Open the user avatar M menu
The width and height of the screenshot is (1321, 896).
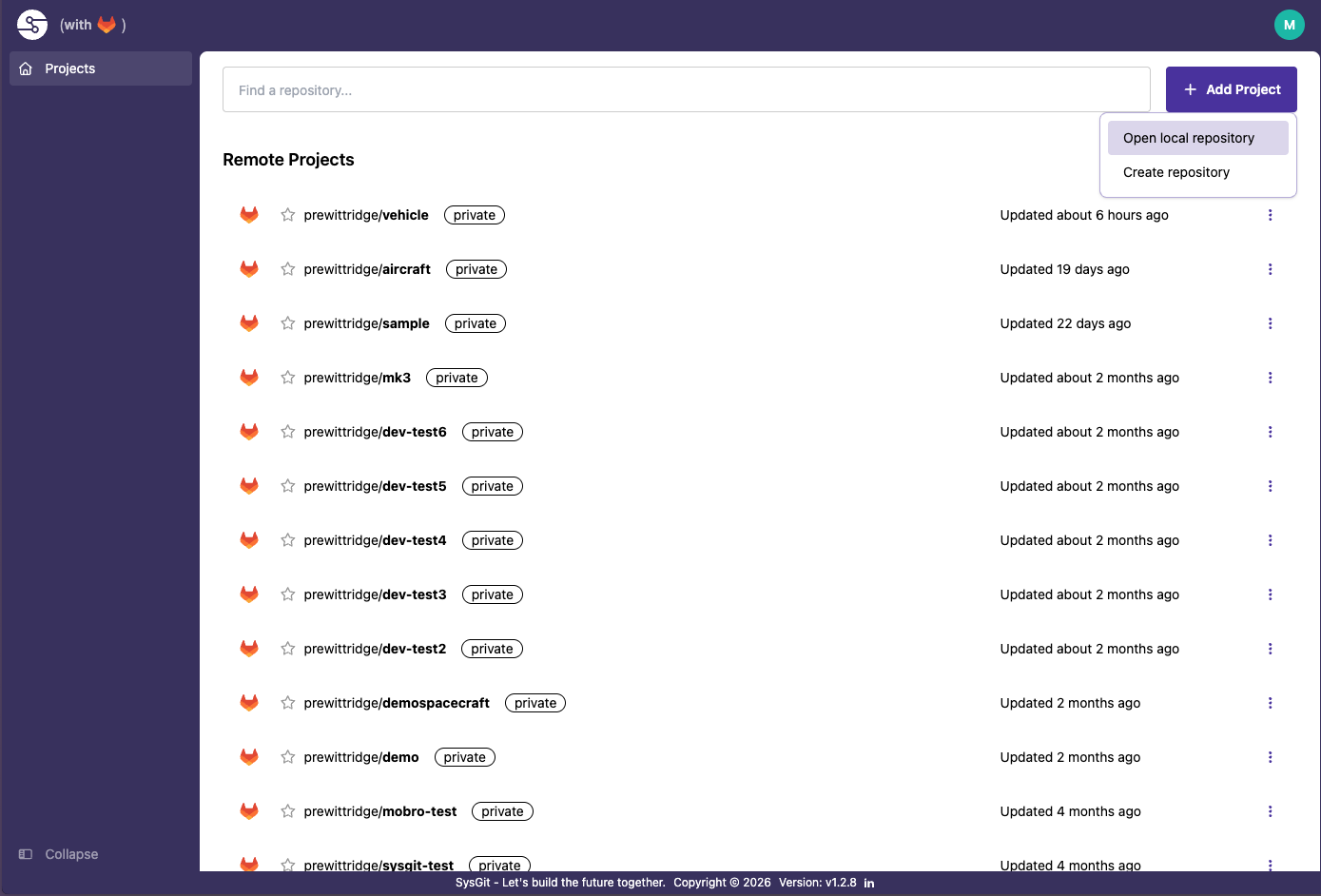pos(1289,25)
